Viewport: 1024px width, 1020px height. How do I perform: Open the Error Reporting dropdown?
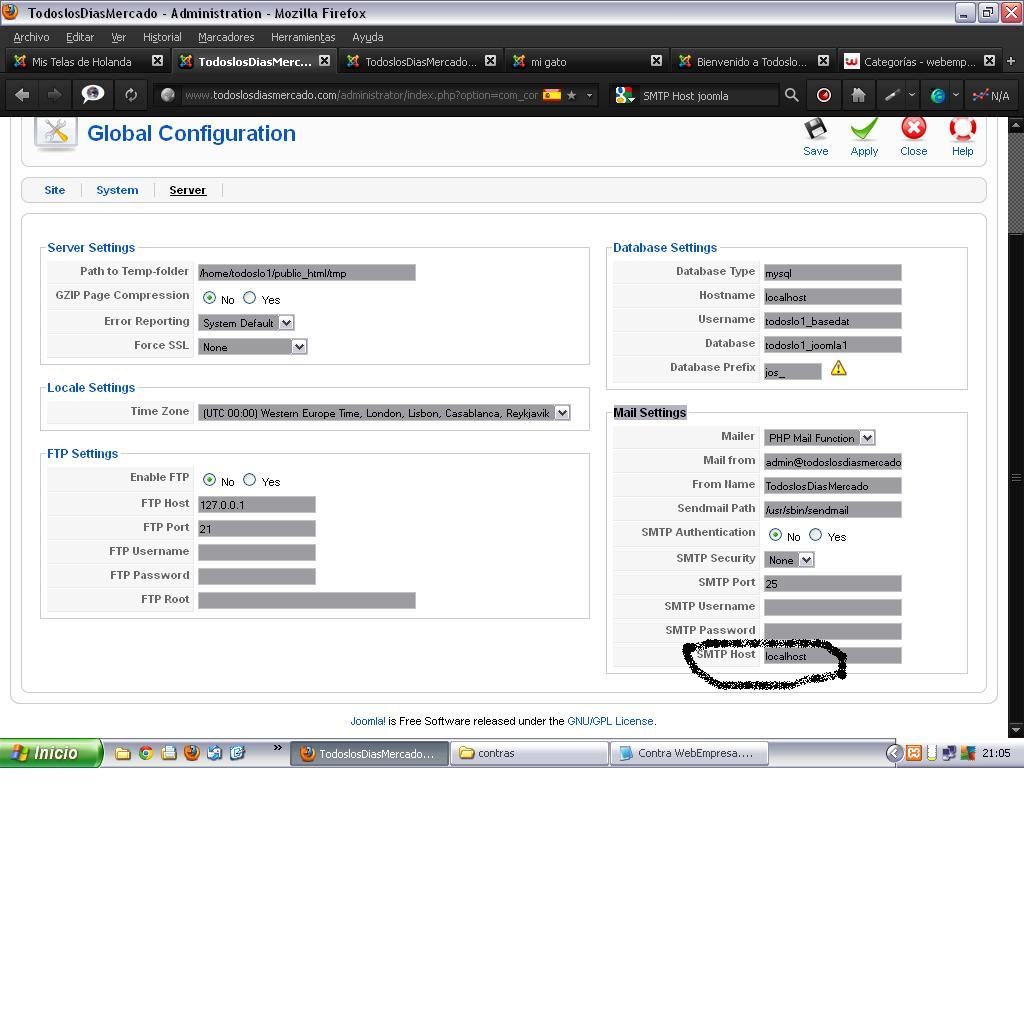(x=246, y=323)
